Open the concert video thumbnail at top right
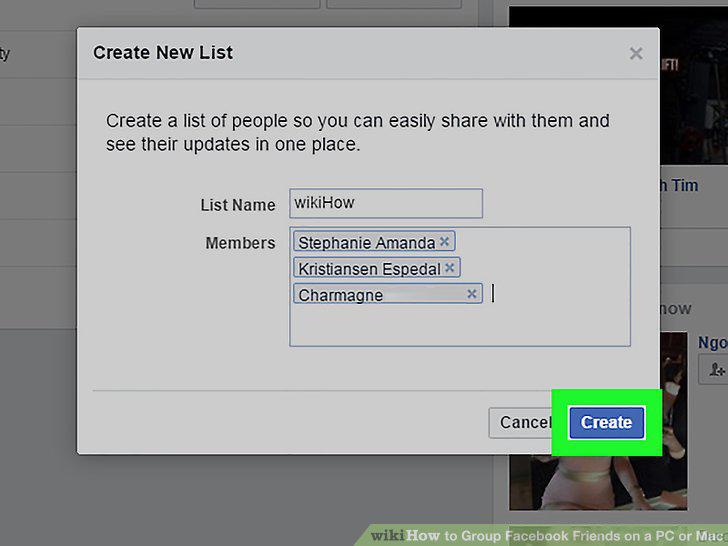Image resolution: width=728 pixels, height=546 pixels. pyautogui.click(x=694, y=85)
